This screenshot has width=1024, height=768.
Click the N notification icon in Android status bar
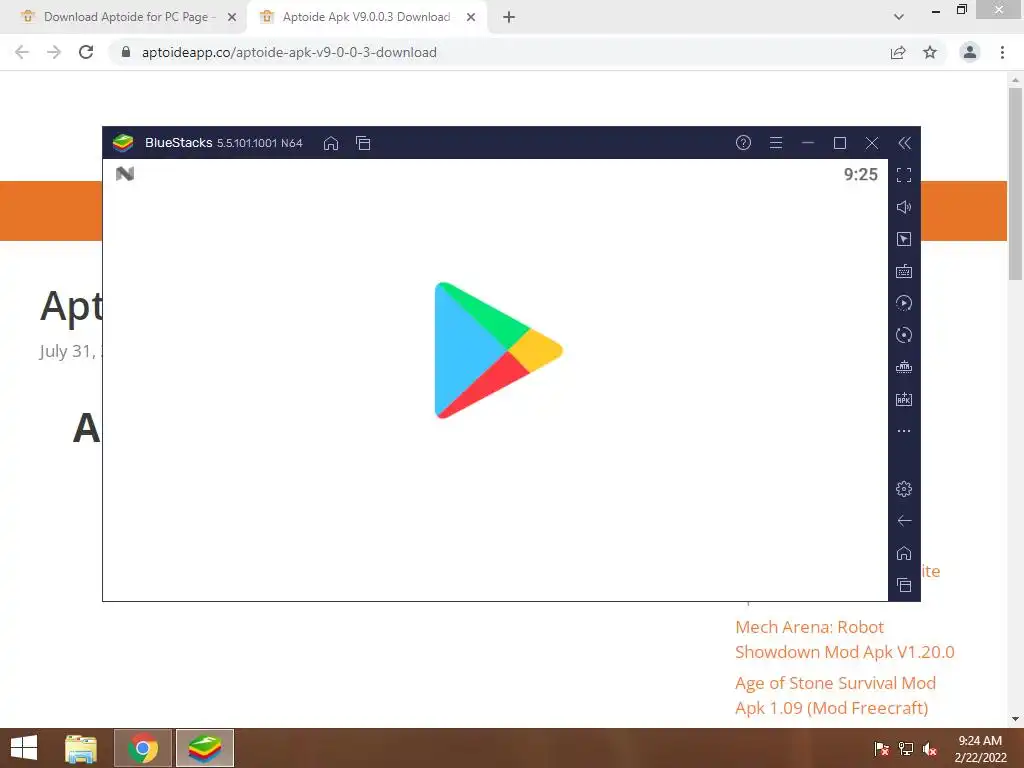[x=125, y=174]
